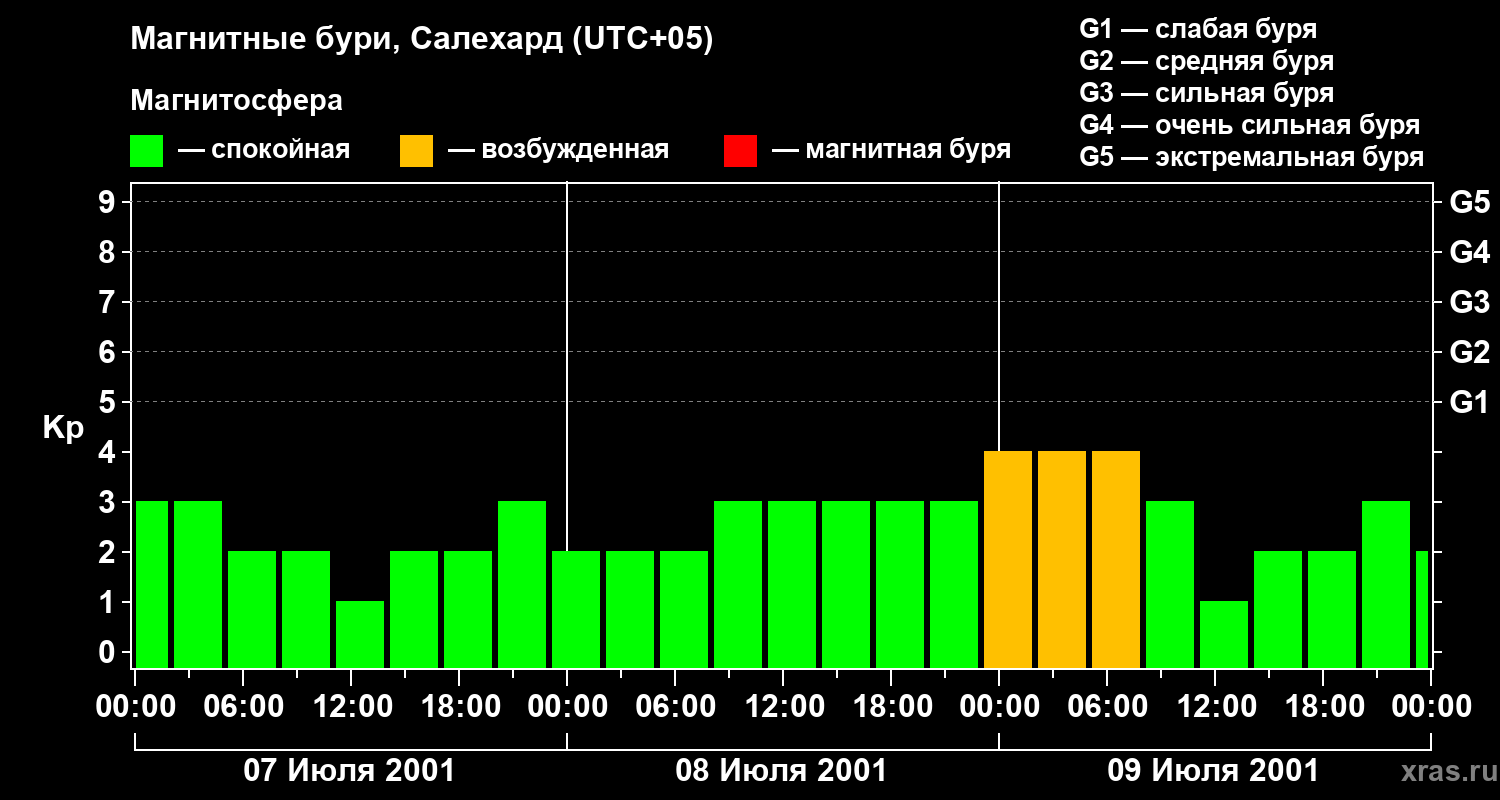Click legend line 'G1 — слабая буря'
Screen dimensions: 1500x800
point(1198,29)
